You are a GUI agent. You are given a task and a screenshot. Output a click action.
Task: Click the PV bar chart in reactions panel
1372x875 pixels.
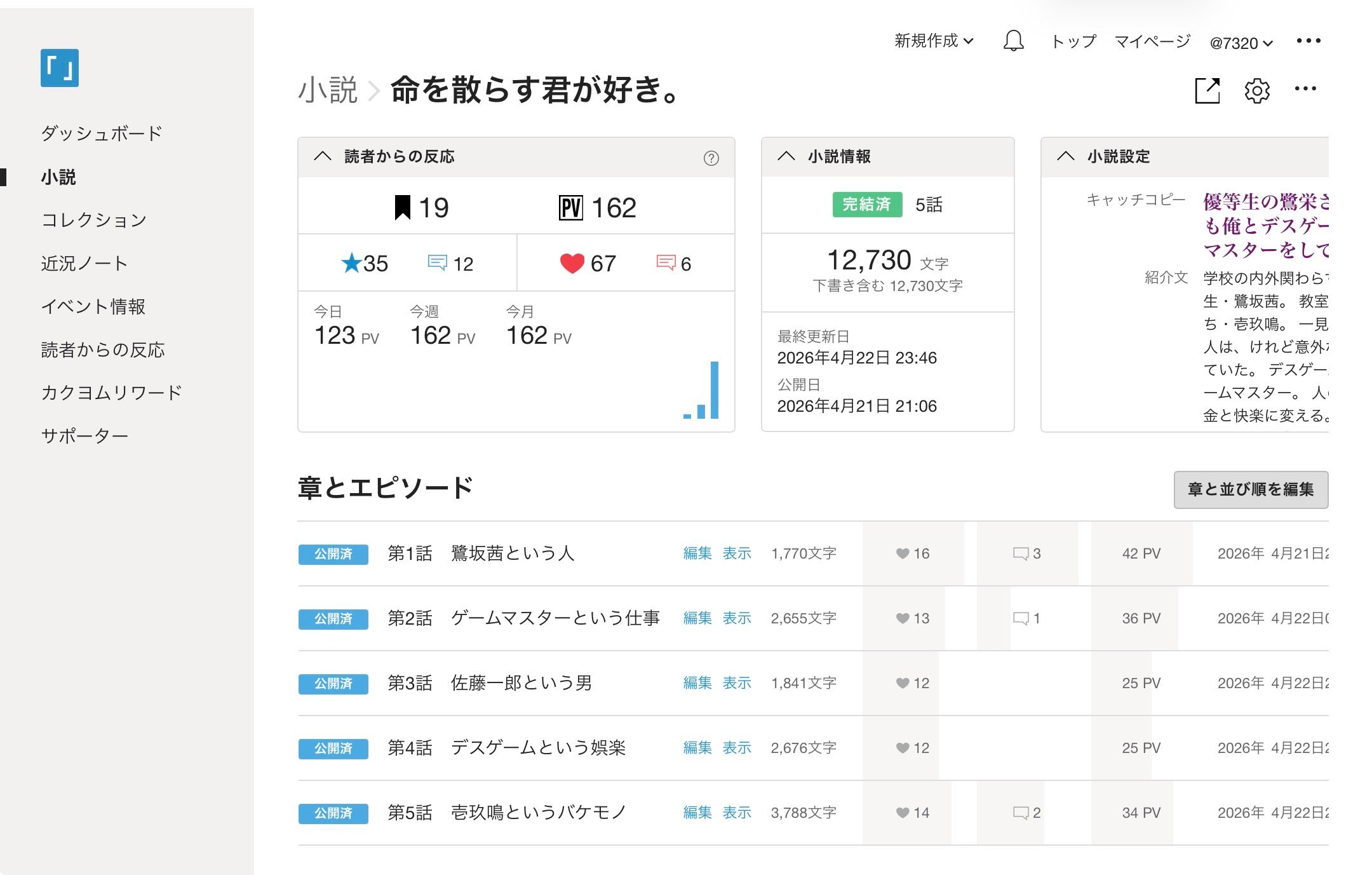[x=701, y=390]
